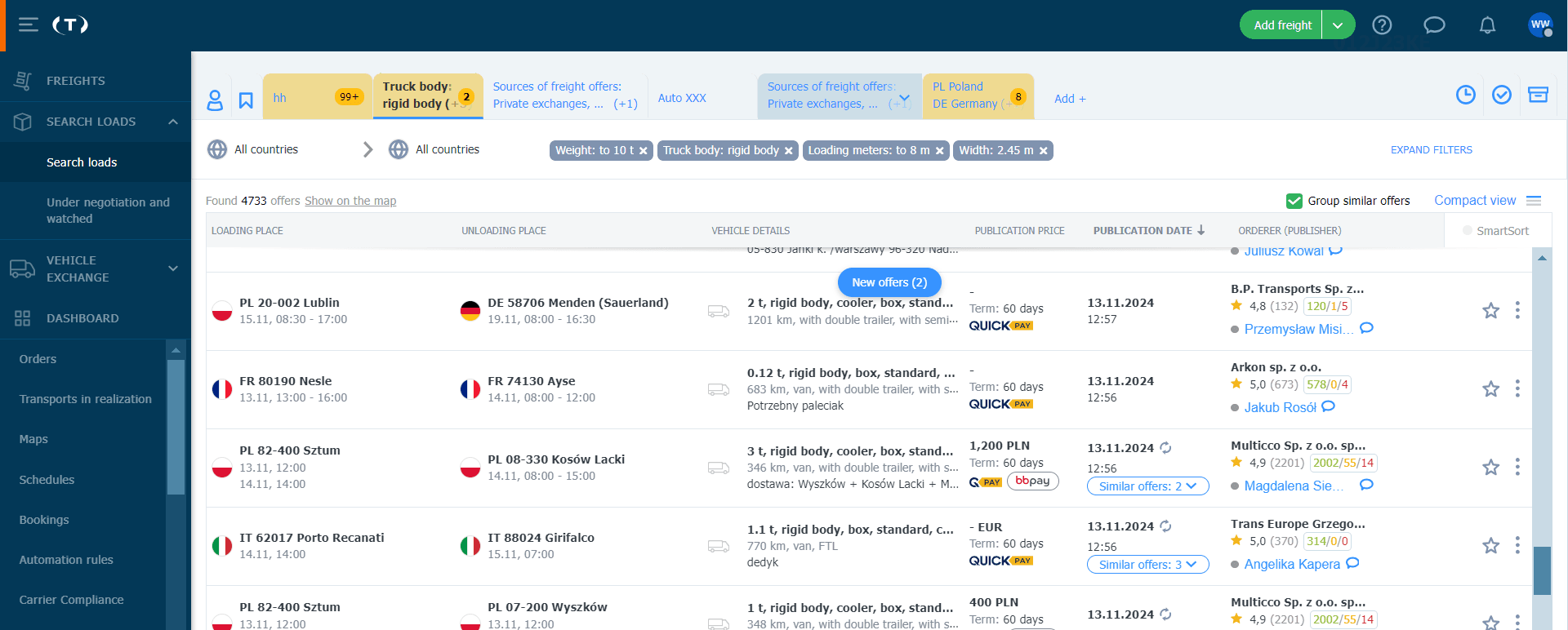
Task: Switch to the Auto XXX tab
Action: [682, 98]
